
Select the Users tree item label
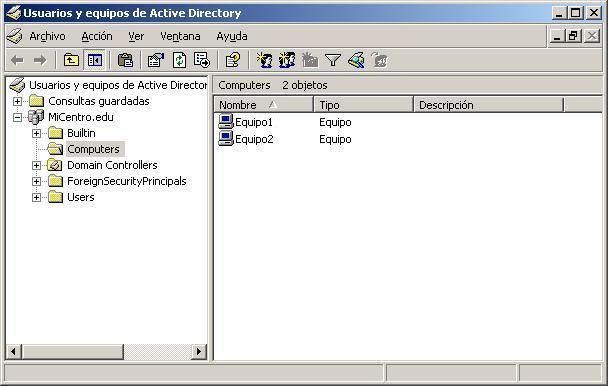[x=81, y=197]
